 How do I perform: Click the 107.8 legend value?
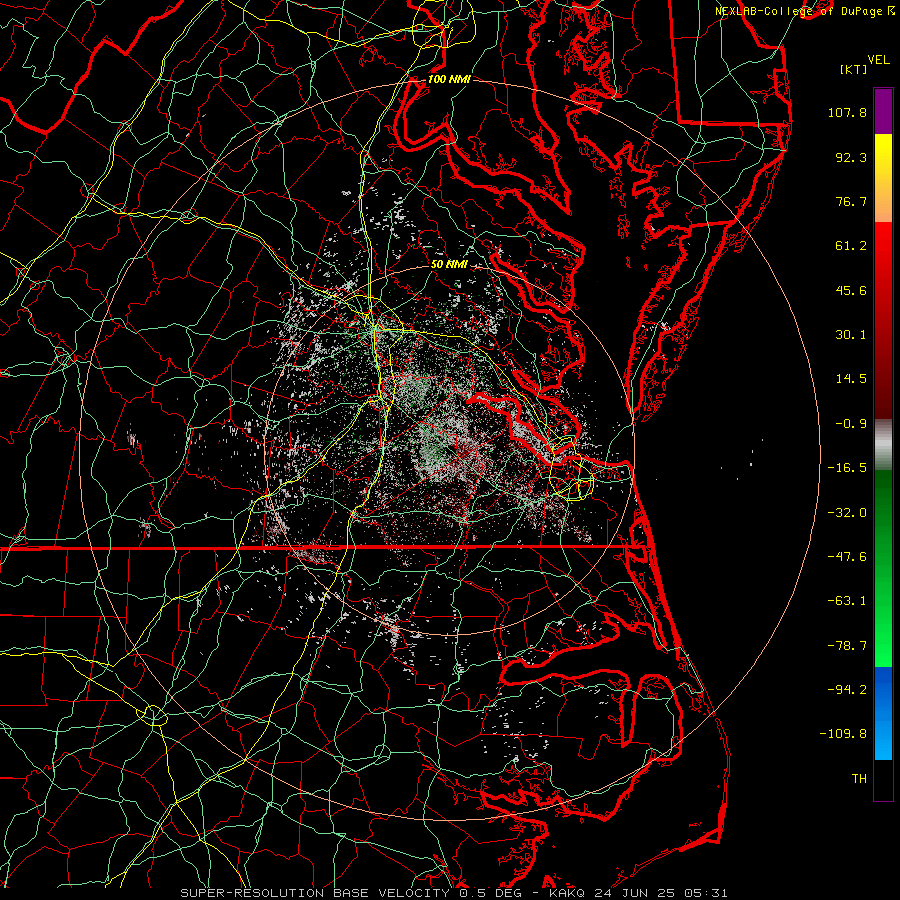tap(847, 112)
